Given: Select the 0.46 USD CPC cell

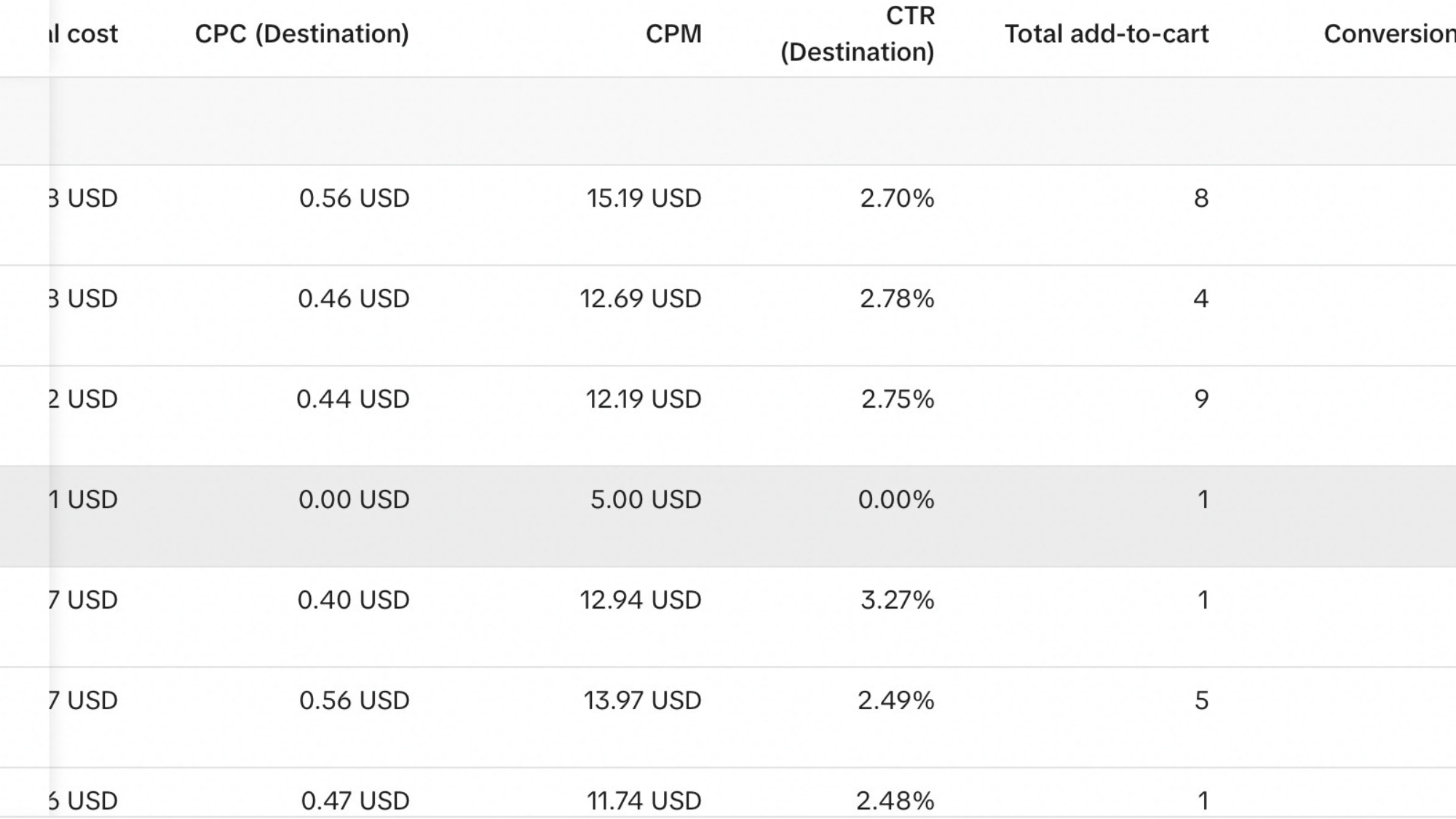Looking at the screenshot, I should (354, 298).
